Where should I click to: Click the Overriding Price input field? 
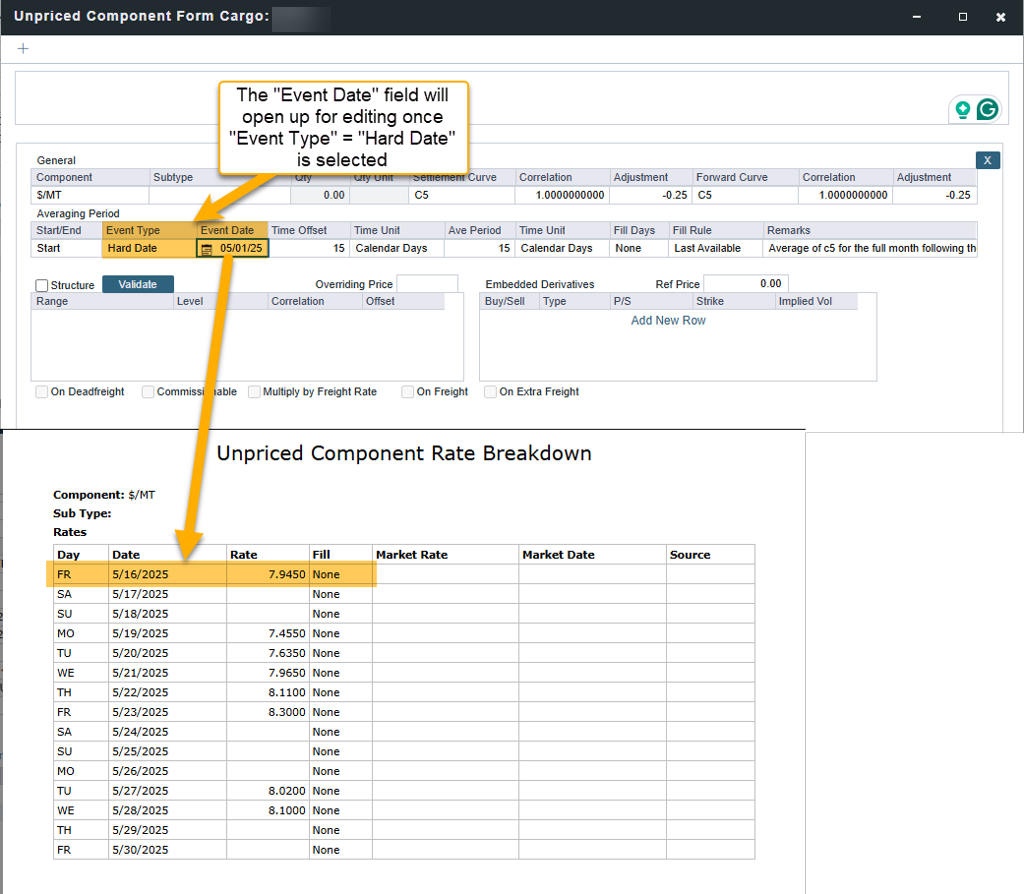(x=427, y=285)
